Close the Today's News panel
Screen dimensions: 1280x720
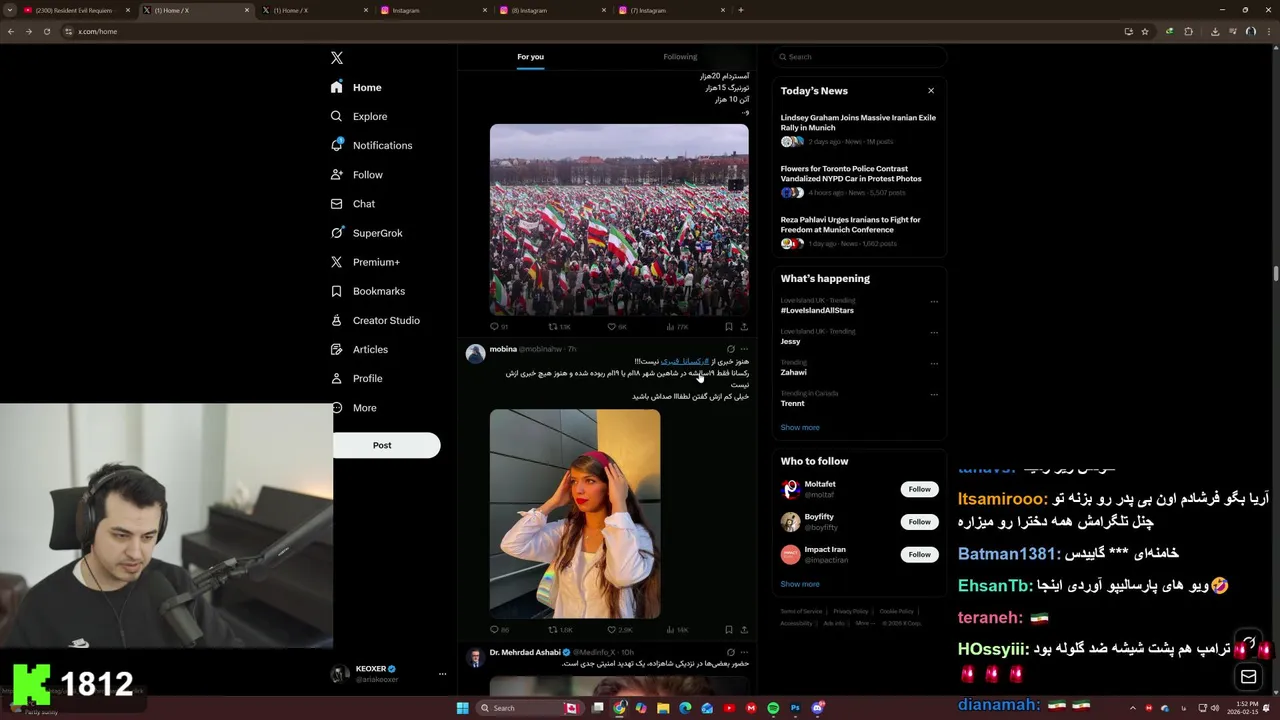click(931, 91)
